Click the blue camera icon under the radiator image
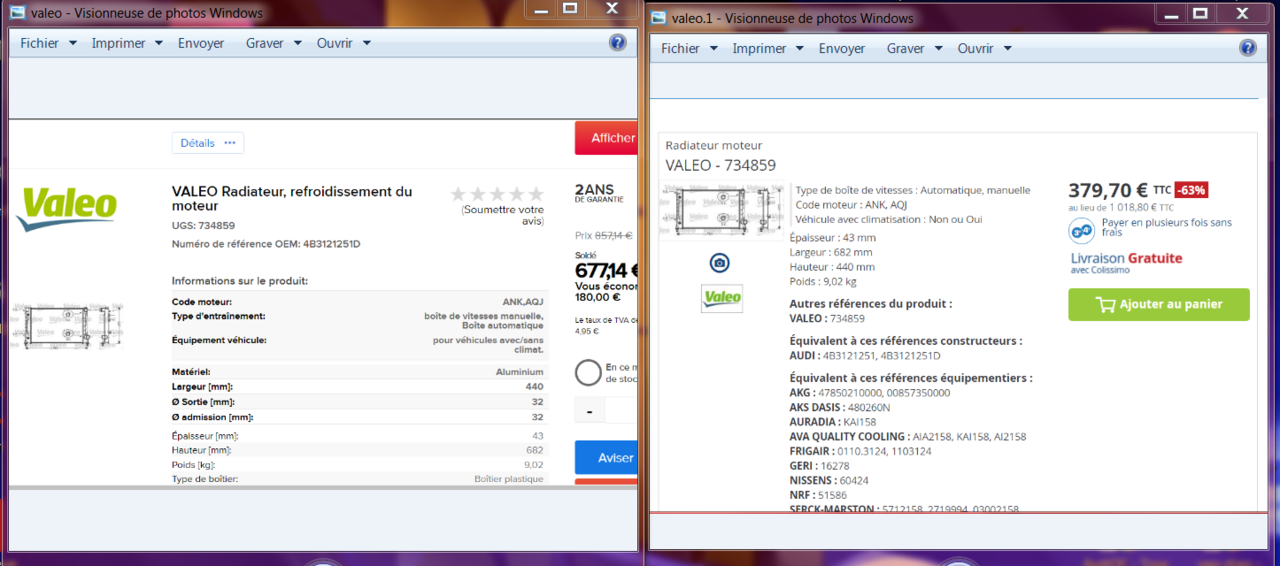 (x=719, y=263)
